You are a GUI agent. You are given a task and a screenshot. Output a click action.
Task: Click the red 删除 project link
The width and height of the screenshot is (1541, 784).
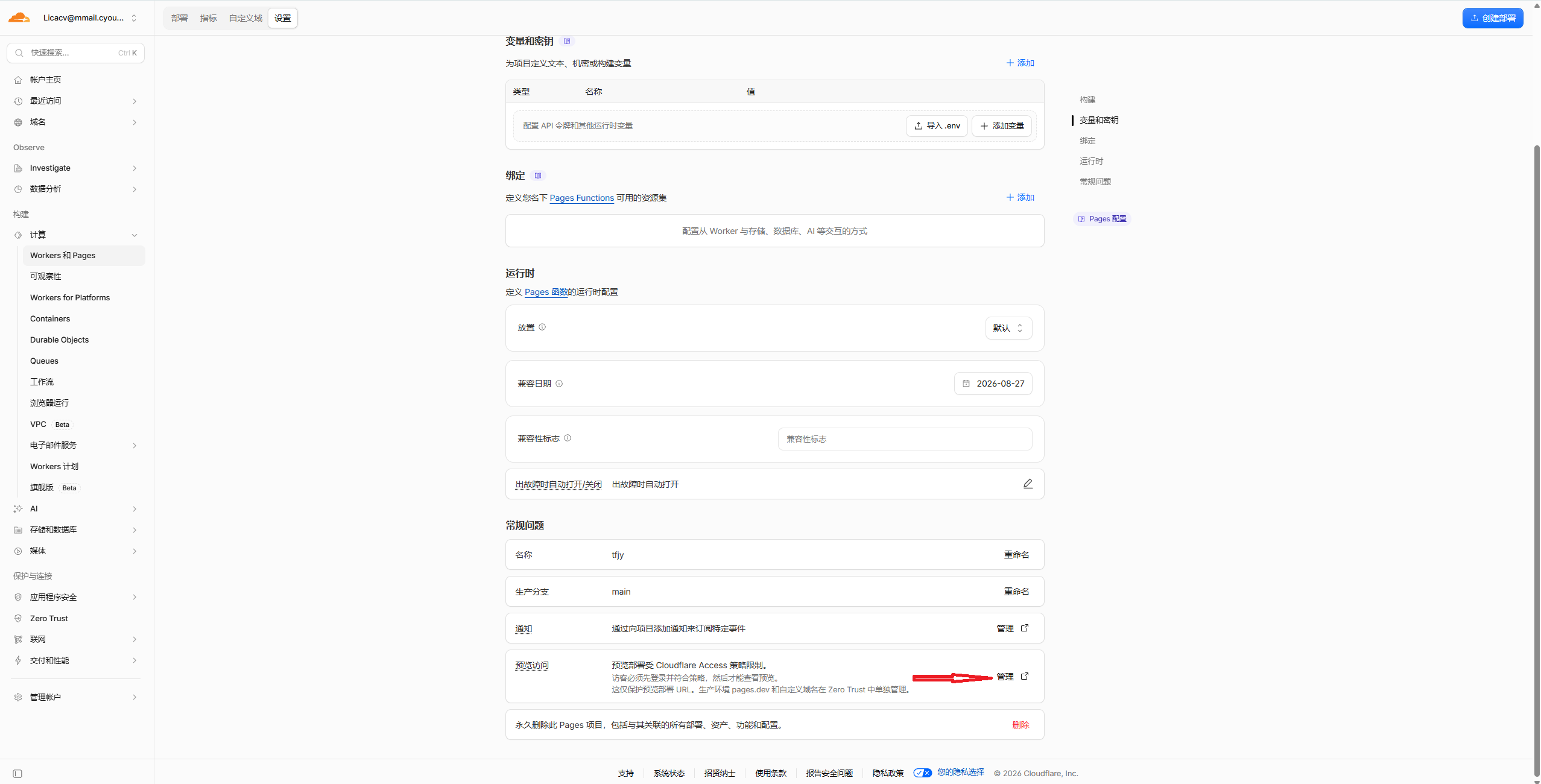pos(1020,724)
